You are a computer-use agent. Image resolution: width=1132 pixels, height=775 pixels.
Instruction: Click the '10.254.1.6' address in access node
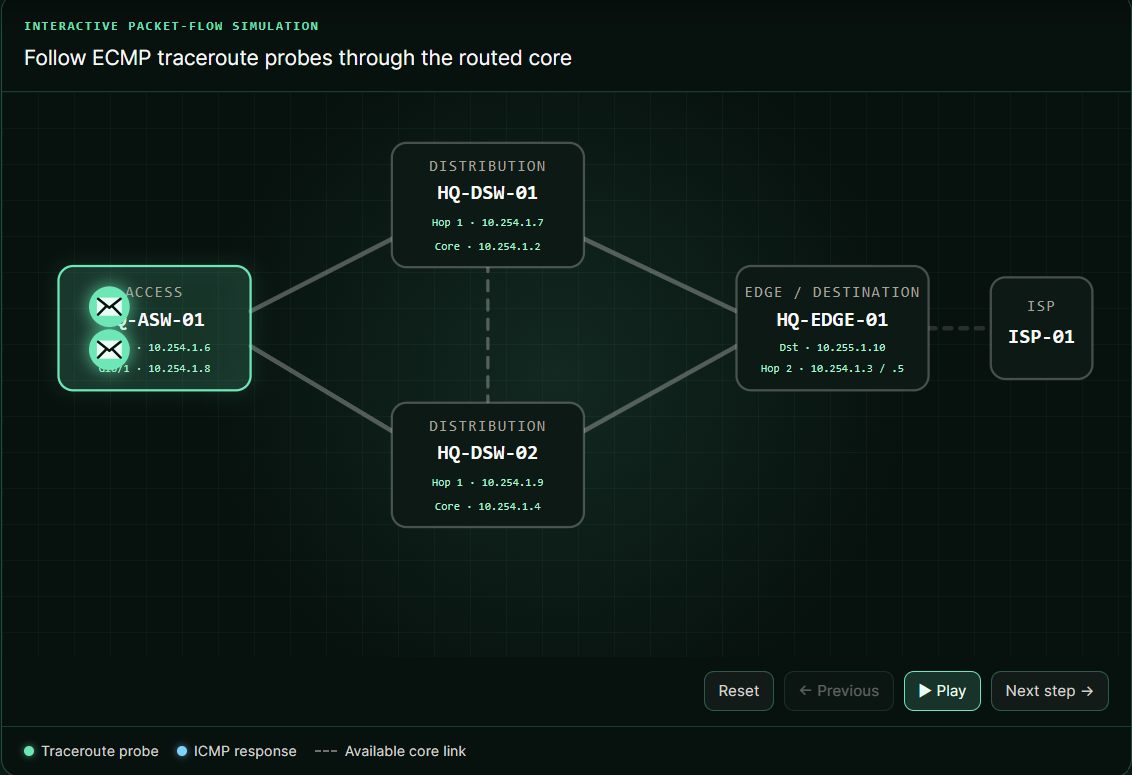click(x=179, y=347)
